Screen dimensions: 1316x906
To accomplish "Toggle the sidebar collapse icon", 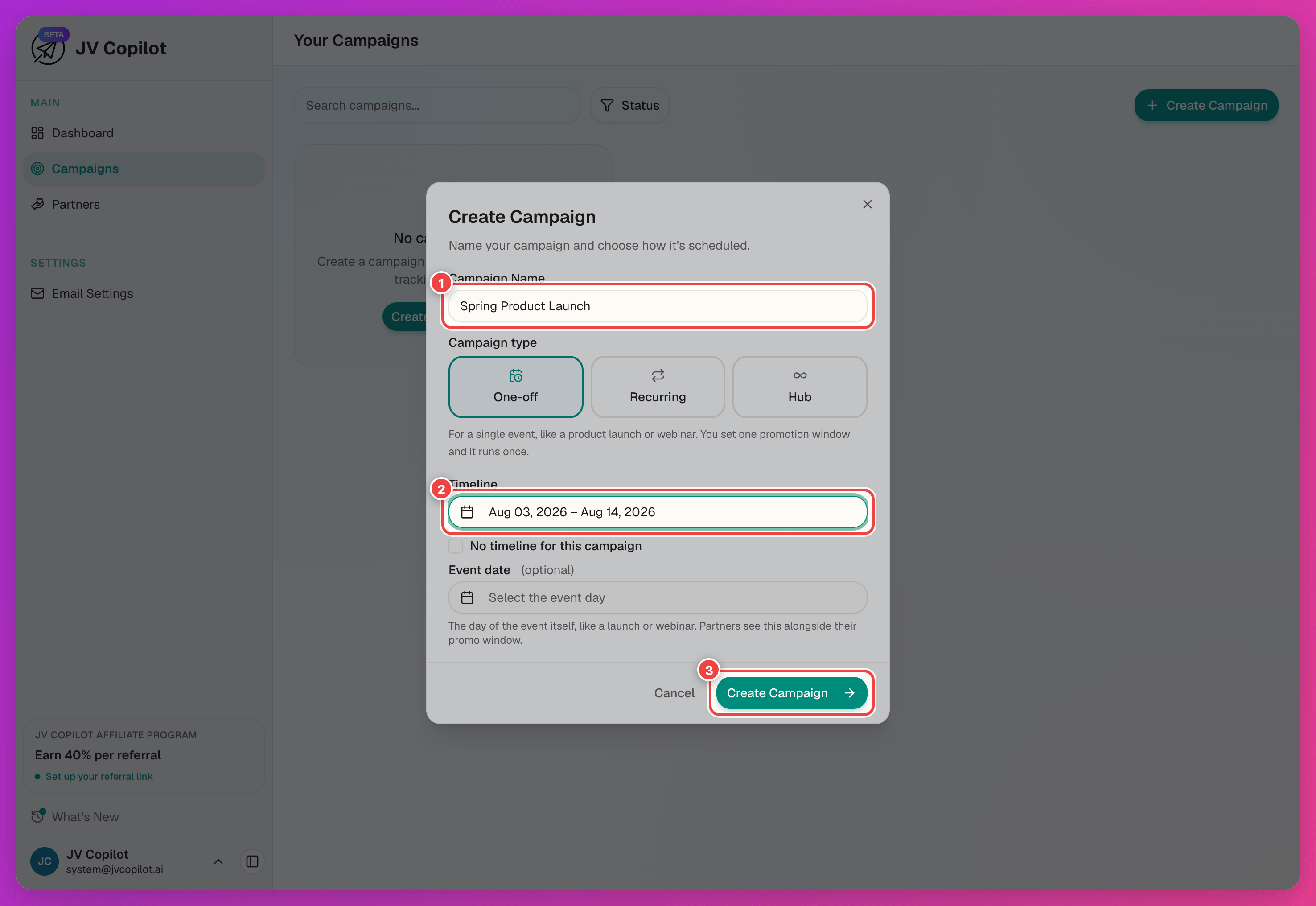I will [x=252, y=862].
